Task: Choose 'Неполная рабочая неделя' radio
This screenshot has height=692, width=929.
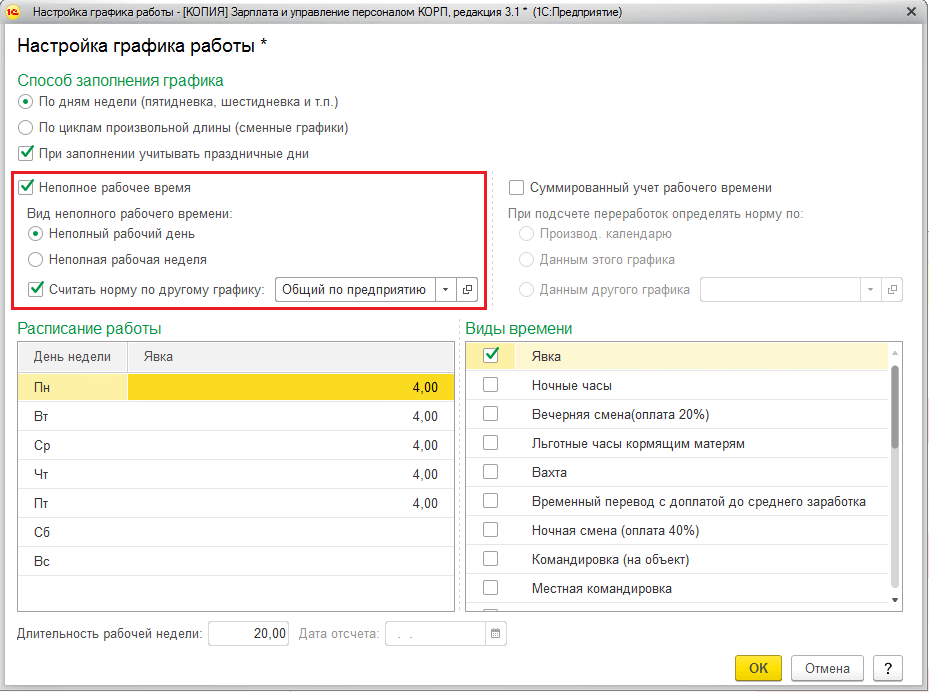Action: click(x=36, y=260)
